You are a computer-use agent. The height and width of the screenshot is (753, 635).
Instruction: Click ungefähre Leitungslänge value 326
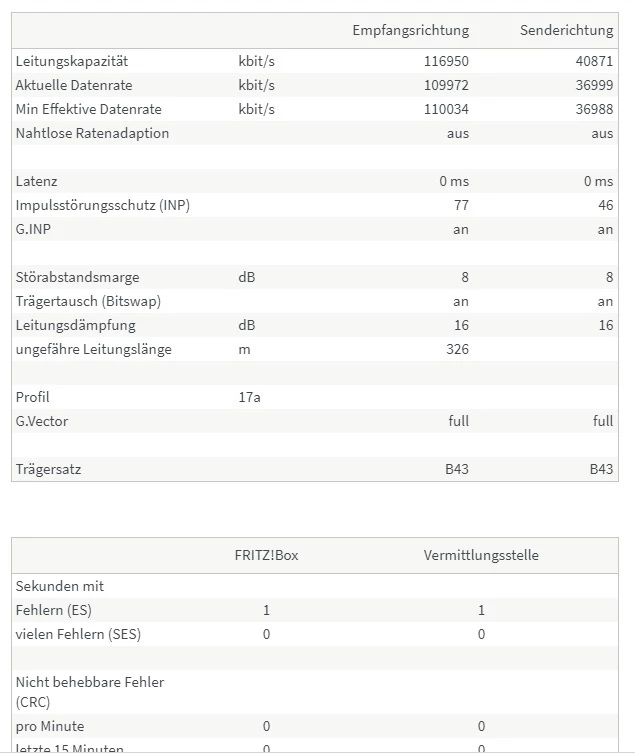(x=457, y=349)
